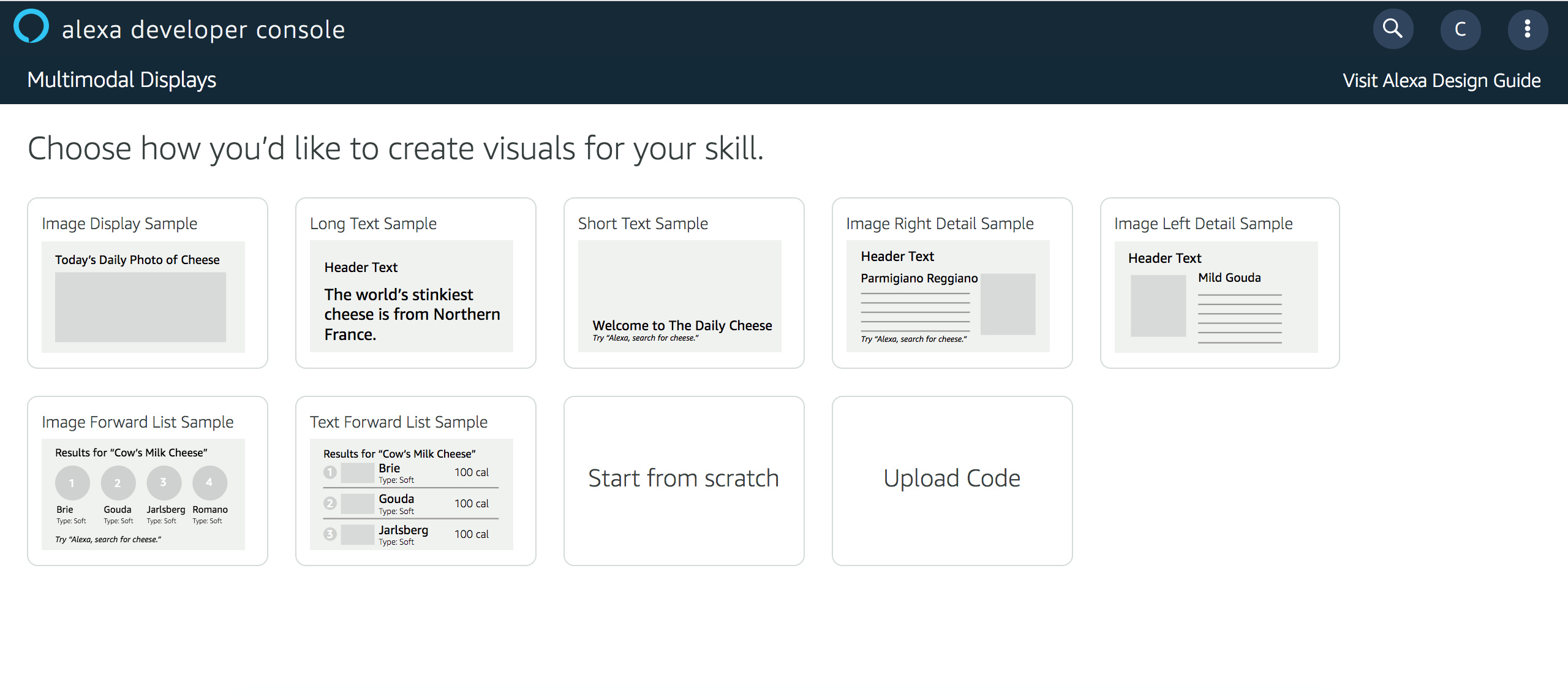This screenshot has width=1568, height=696.
Task: Open the three-dot vertical menu icon
Action: (x=1528, y=29)
